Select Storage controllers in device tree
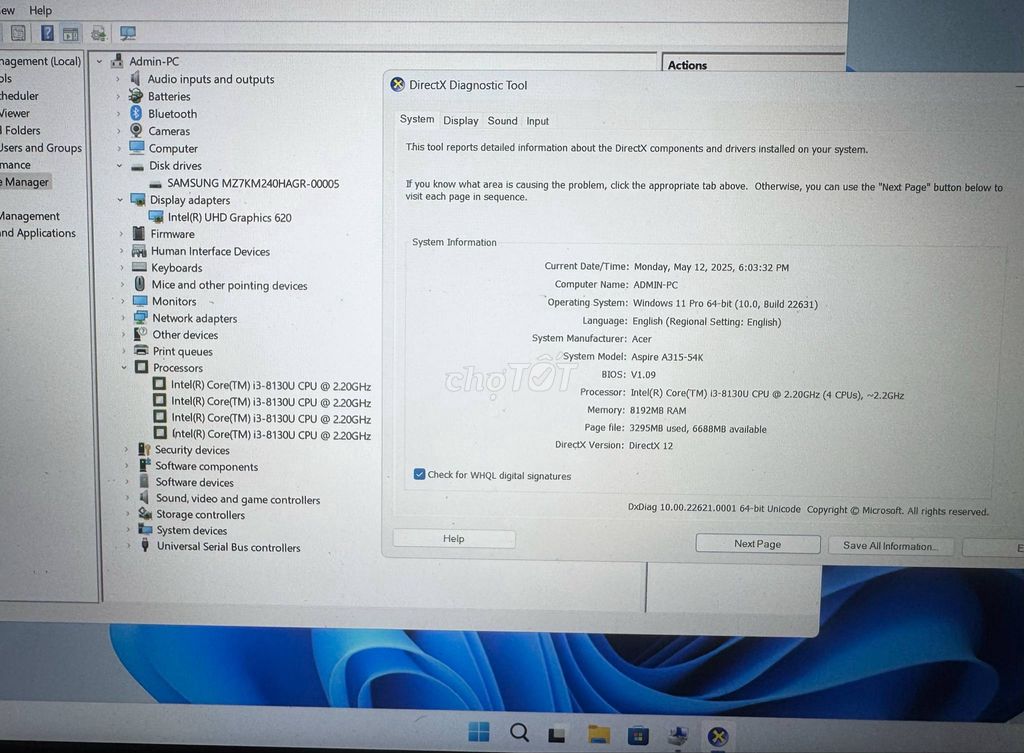1024x753 pixels. (200, 514)
